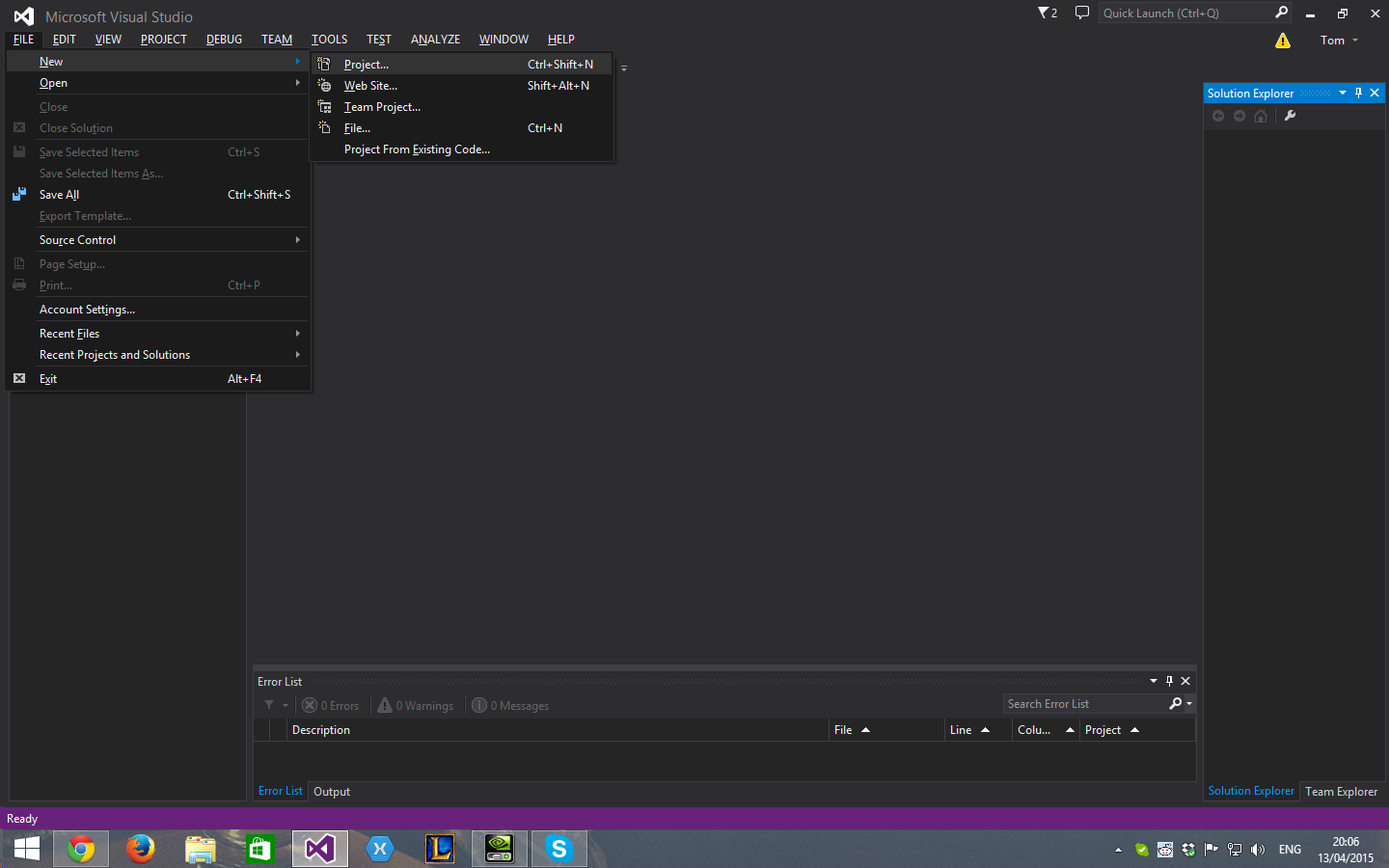
Task: Toggle the 0 Errors filter
Action: point(331,705)
